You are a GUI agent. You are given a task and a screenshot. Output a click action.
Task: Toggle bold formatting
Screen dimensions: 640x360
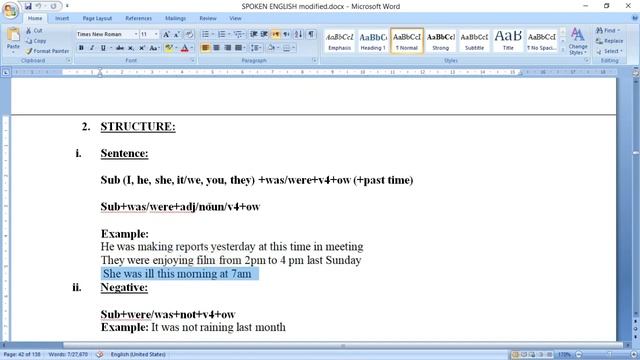click(x=81, y=48)
